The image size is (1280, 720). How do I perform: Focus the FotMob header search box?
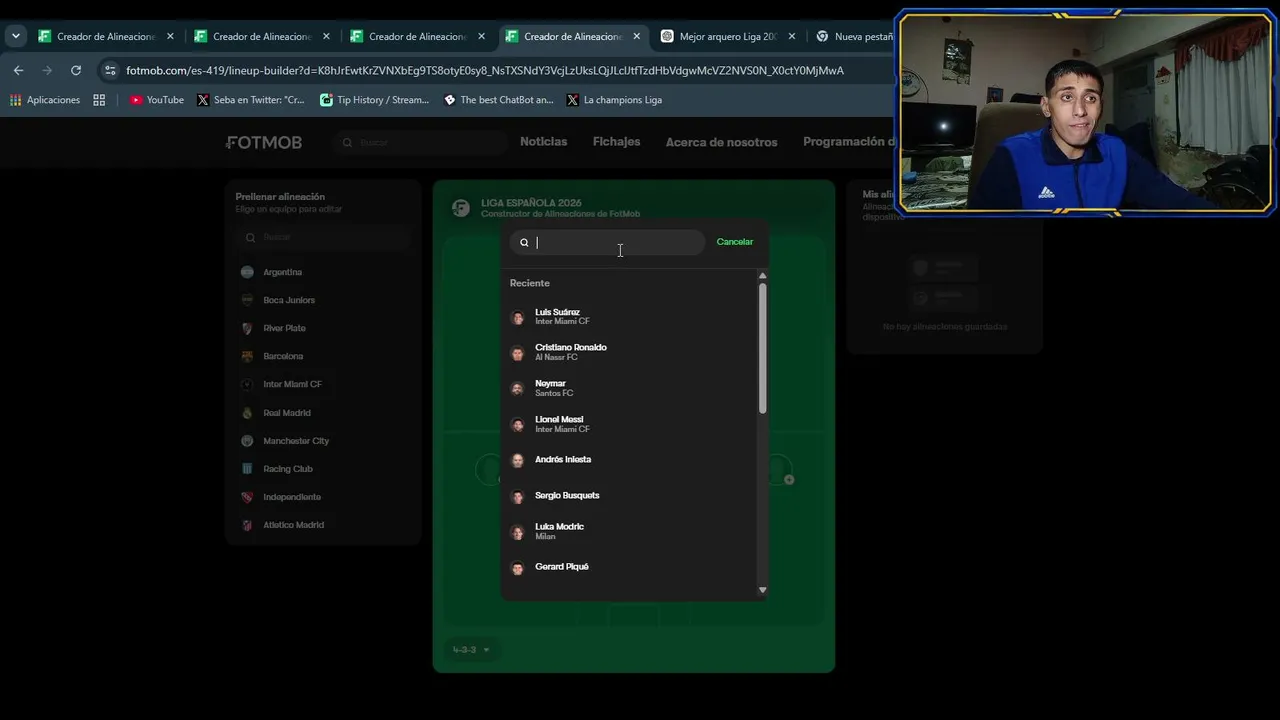coord(421,142)
